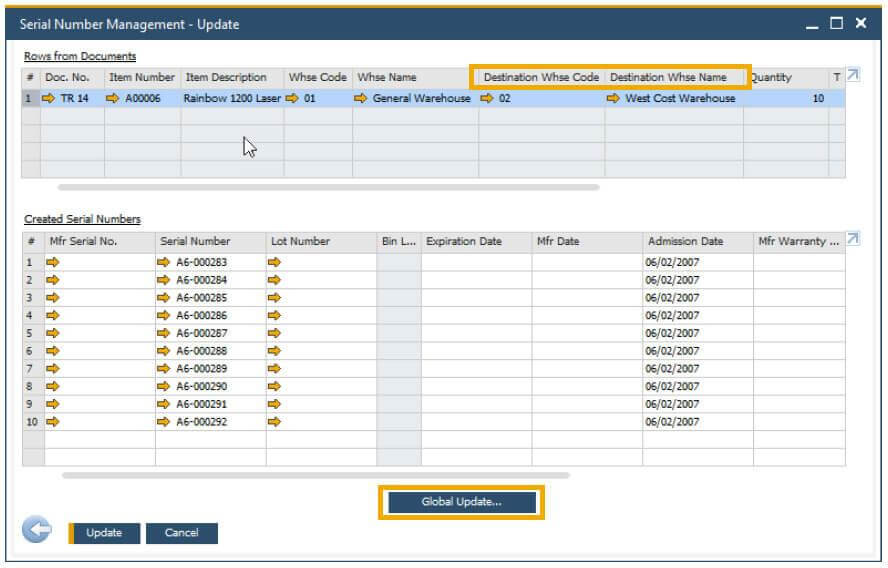
Task: Select the Item Number column header
Action: coord(142,78)
